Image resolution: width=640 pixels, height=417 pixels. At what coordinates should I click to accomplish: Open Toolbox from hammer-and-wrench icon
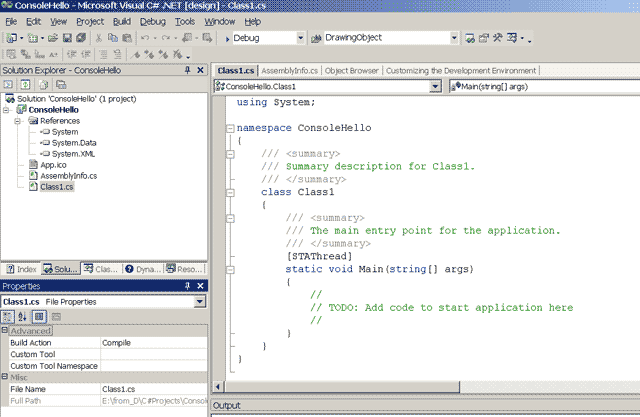pos(498,38)
